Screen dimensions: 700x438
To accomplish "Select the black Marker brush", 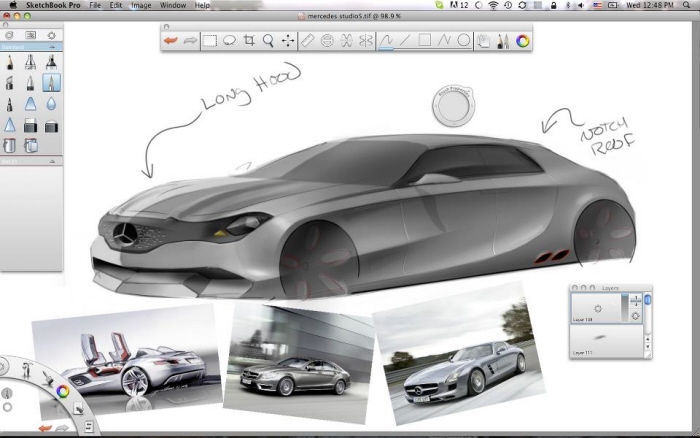I will [x=51, y=62].
